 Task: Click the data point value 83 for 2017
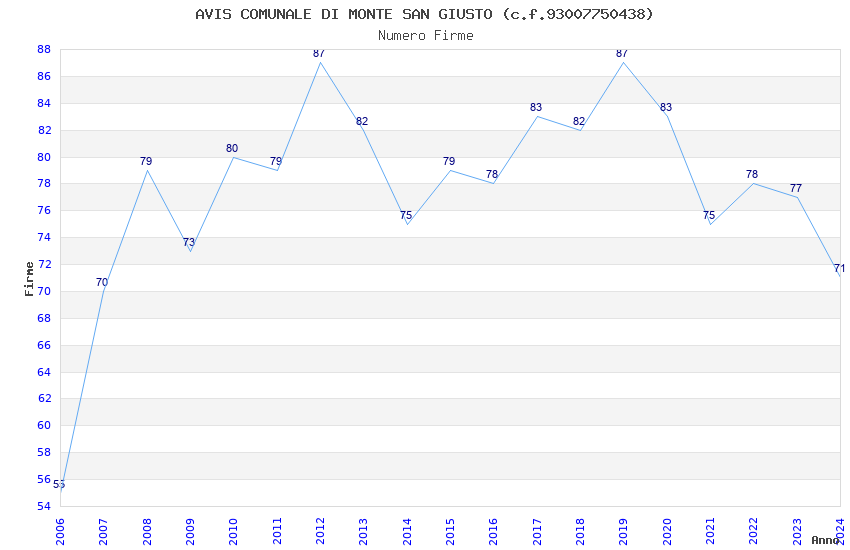536,107
